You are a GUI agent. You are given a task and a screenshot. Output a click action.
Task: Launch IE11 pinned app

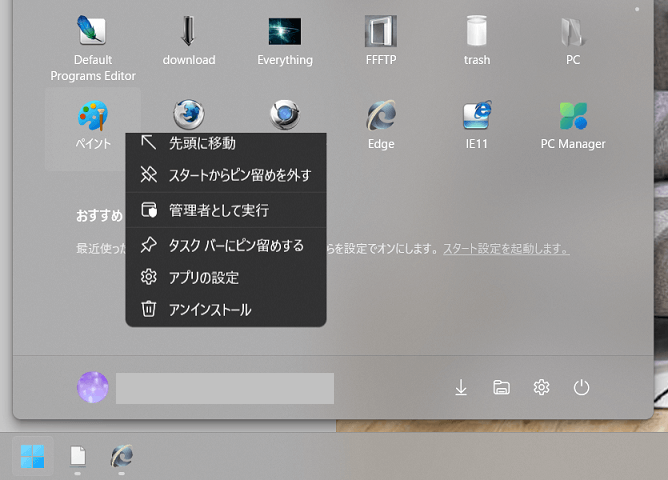[477, 125]
